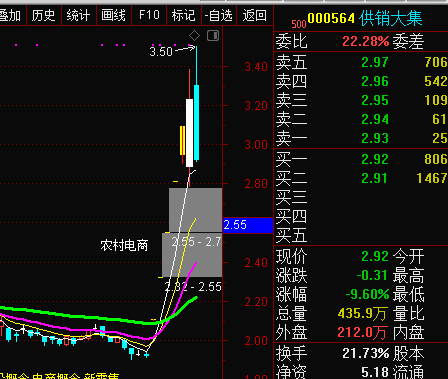Click 换手 value 21.73%

(x=366, y=353)
